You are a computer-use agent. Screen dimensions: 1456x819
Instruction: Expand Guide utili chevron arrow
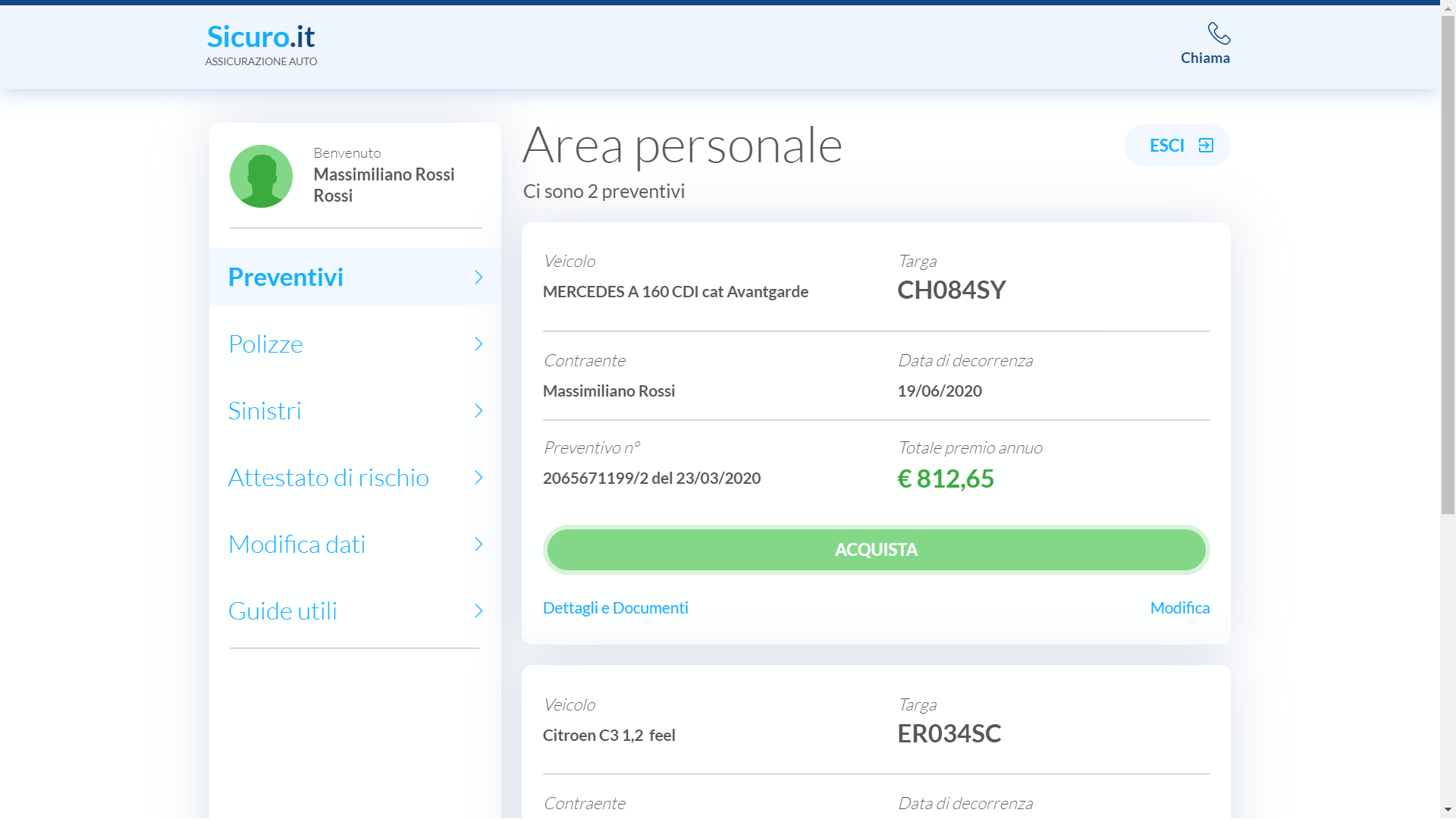click(479, 611)
